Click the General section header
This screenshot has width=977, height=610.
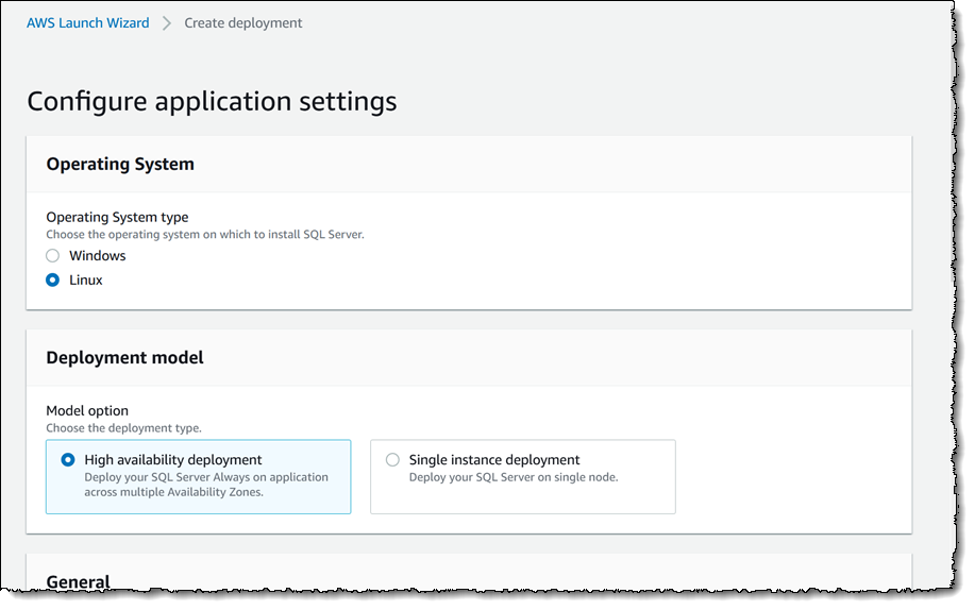click(78, 581)
